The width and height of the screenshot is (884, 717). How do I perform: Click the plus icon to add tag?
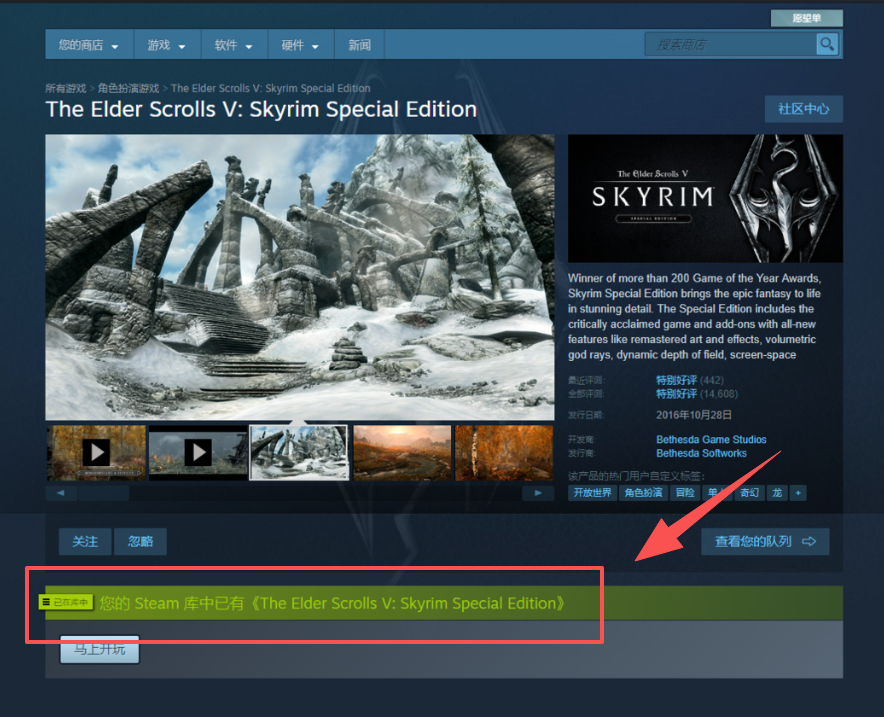tap(798, 493)
